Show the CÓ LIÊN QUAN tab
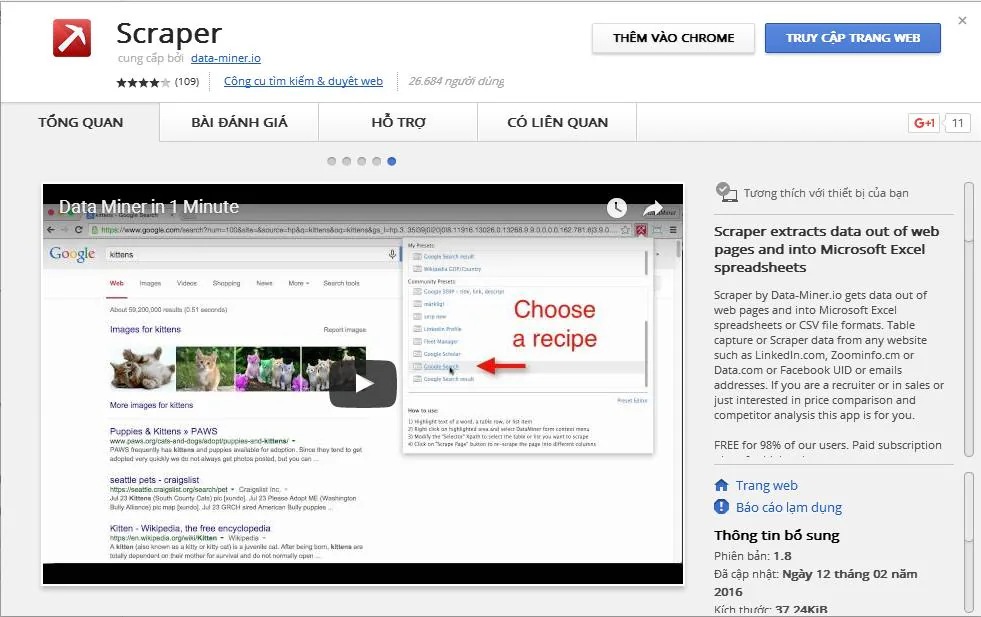Screen dimensions: 981x617 tap(557, 123)
